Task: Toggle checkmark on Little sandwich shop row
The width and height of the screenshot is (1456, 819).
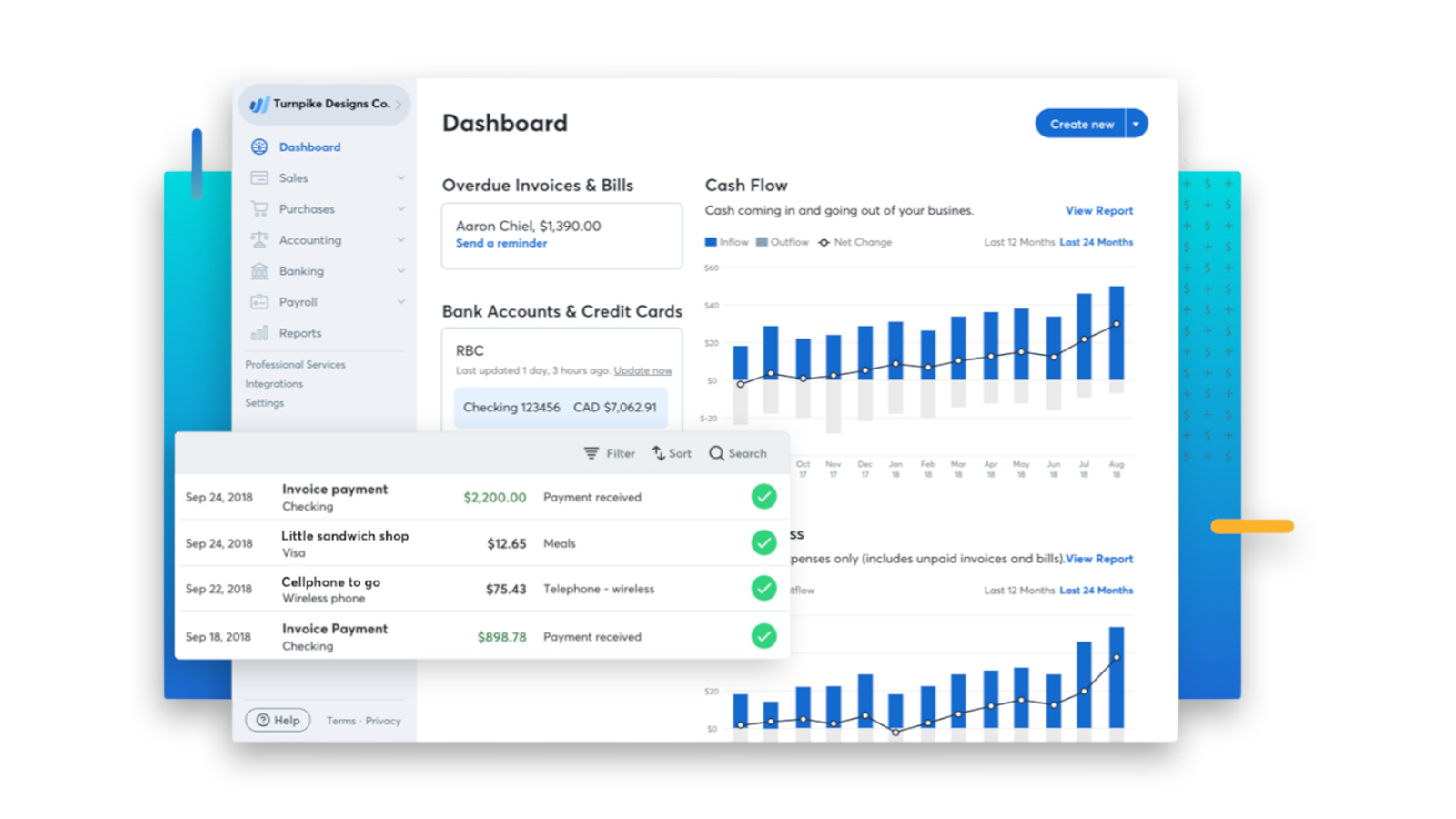Action: [763, 543]
